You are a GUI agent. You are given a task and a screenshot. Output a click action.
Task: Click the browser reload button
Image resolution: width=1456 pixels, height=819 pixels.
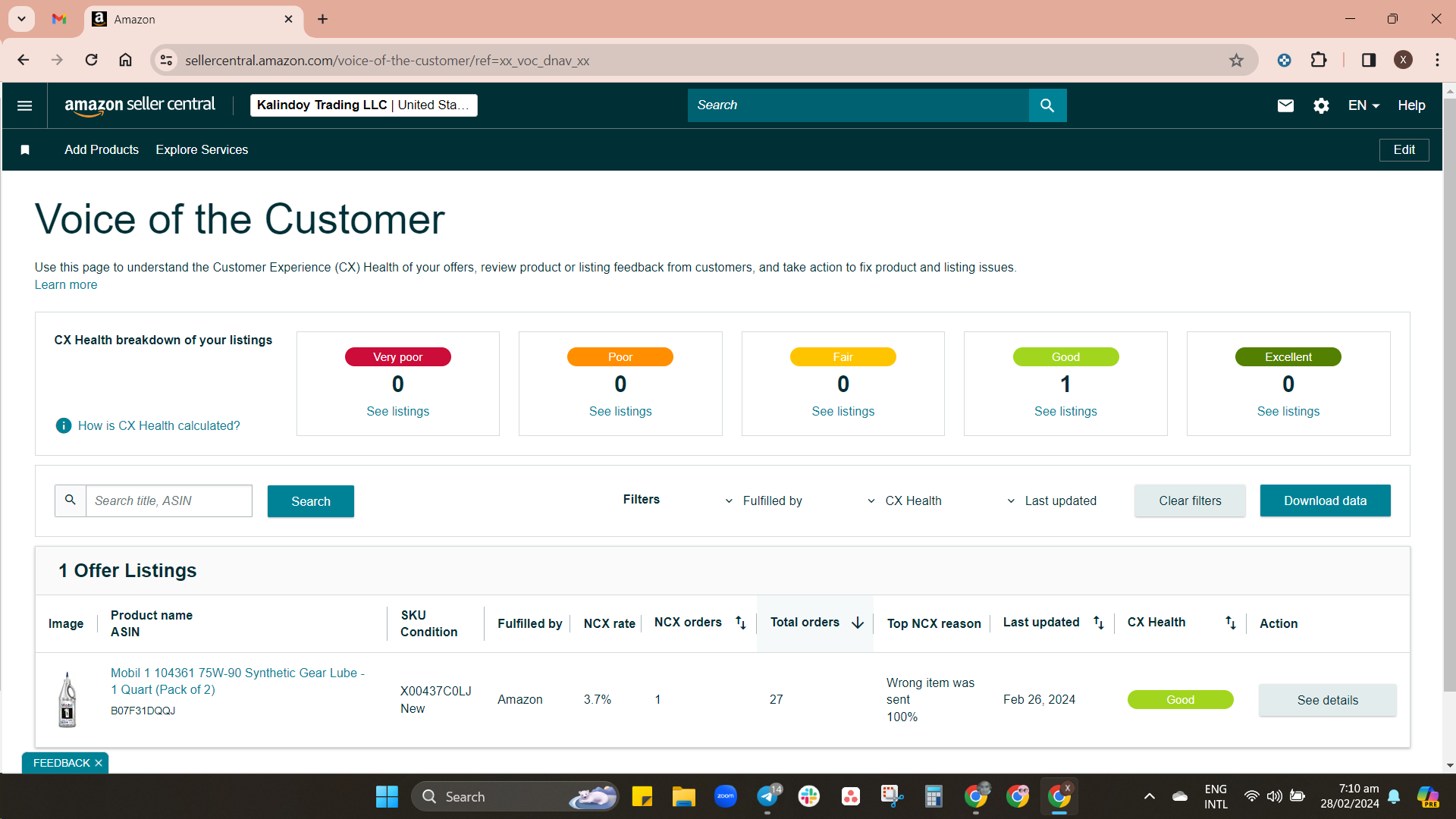[x=91, y=60]
